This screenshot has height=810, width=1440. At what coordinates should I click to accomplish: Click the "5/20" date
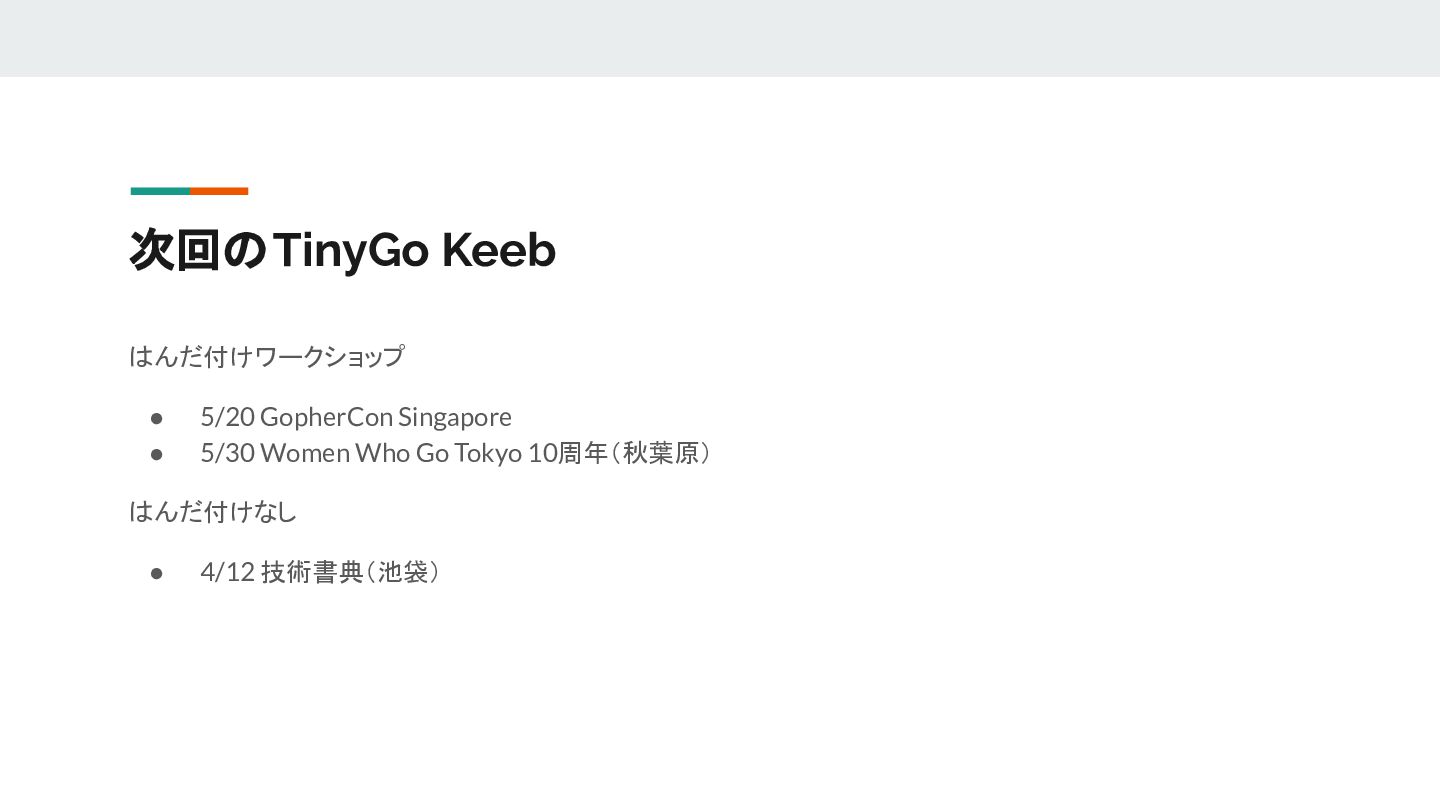coord(227,417)
